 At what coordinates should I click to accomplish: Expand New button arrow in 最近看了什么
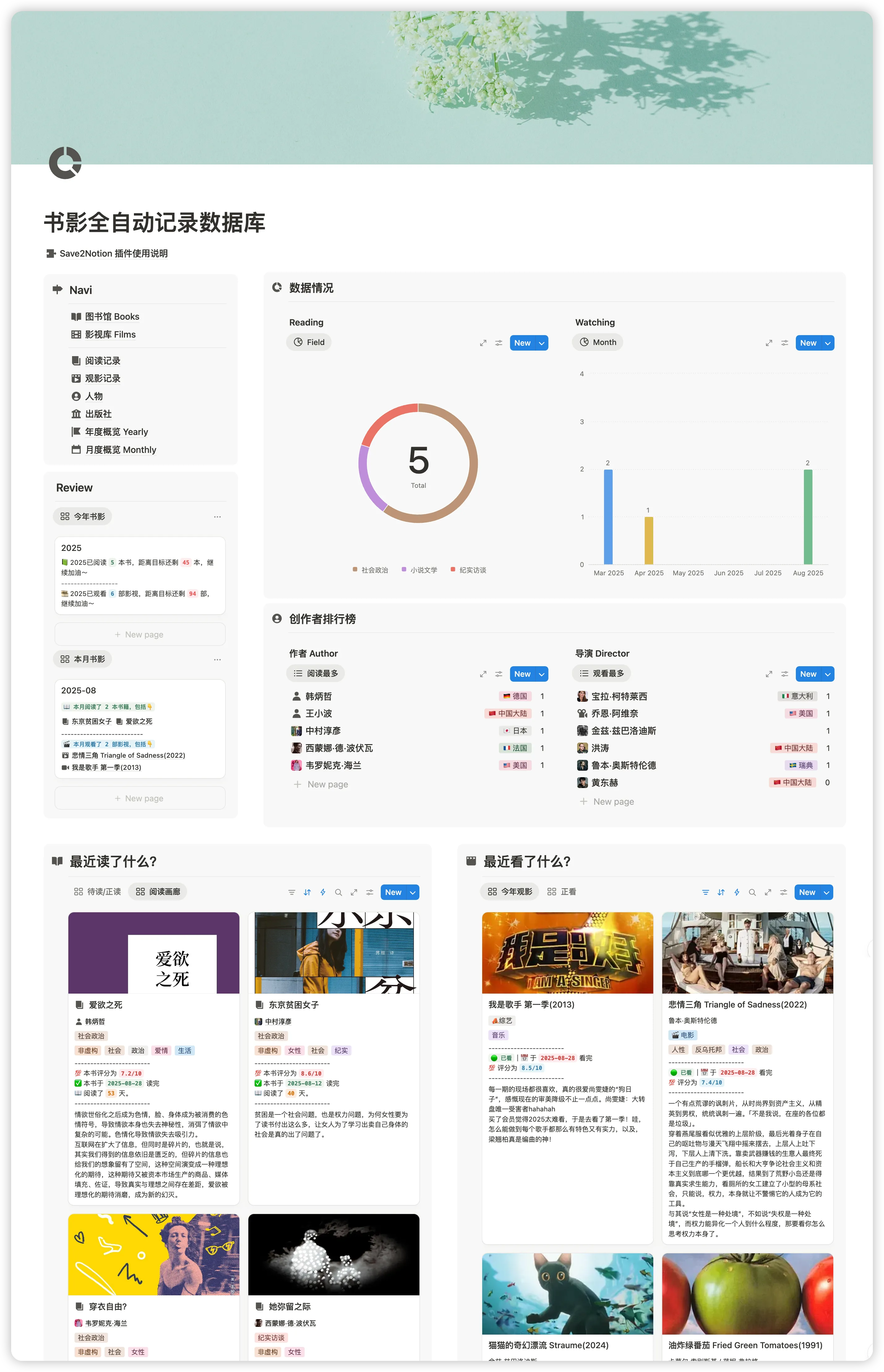pos(826,892)
